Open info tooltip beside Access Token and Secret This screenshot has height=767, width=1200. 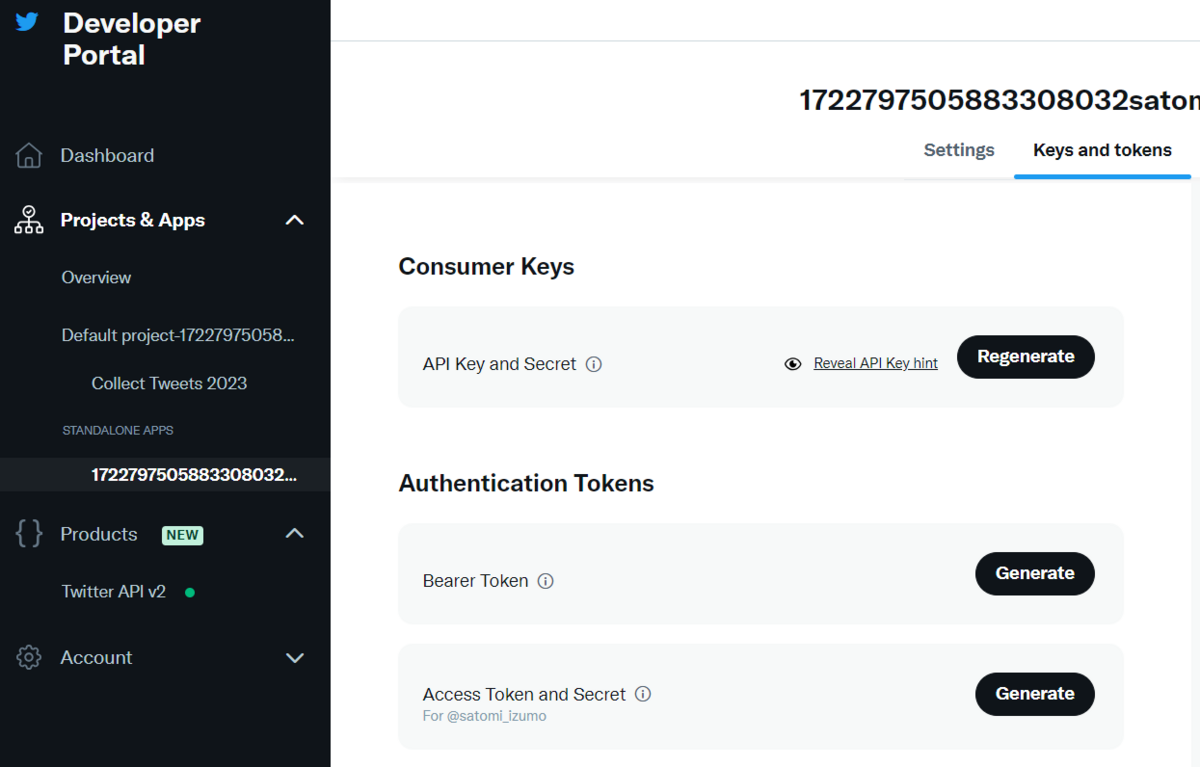point(643,694)
